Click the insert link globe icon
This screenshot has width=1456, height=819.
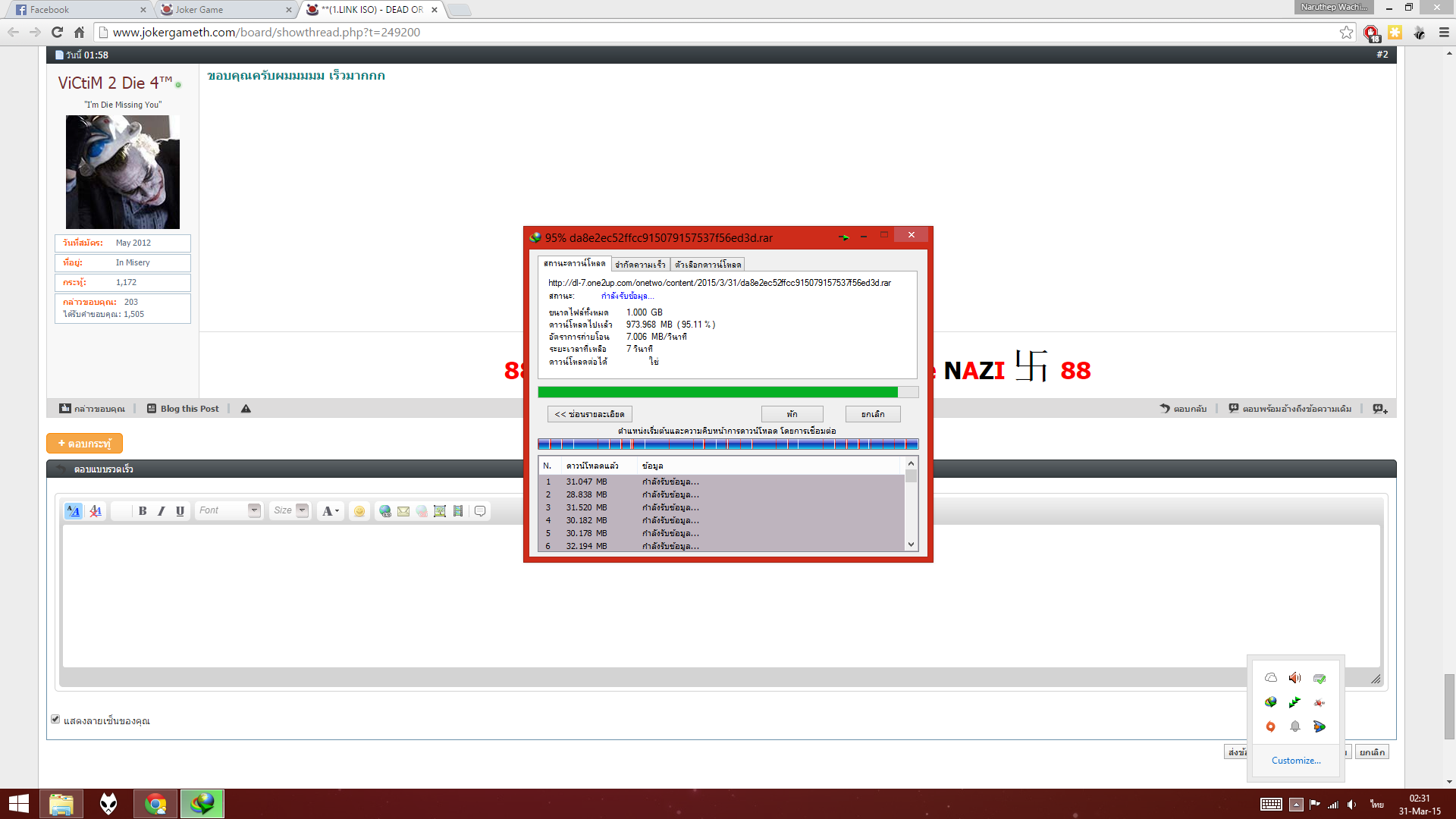[385, 511]
